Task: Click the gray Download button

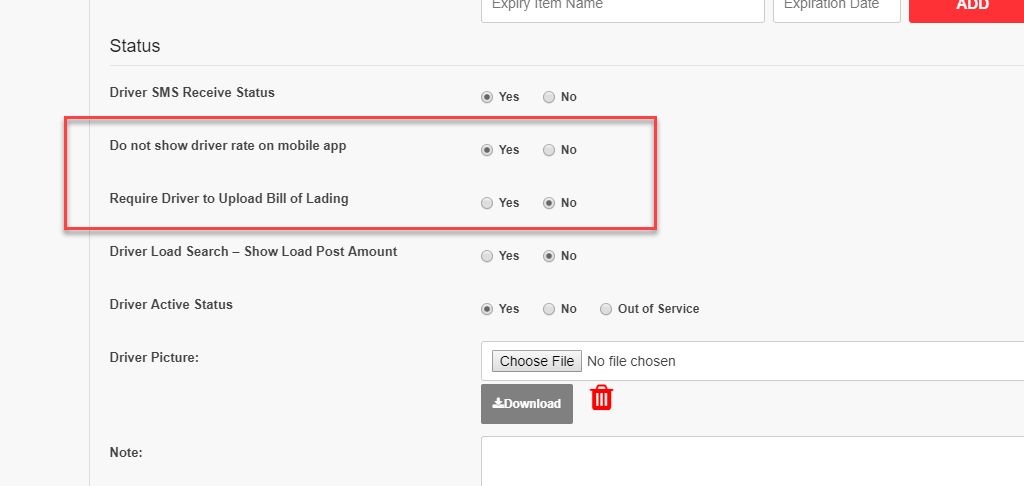Action: 527,404
